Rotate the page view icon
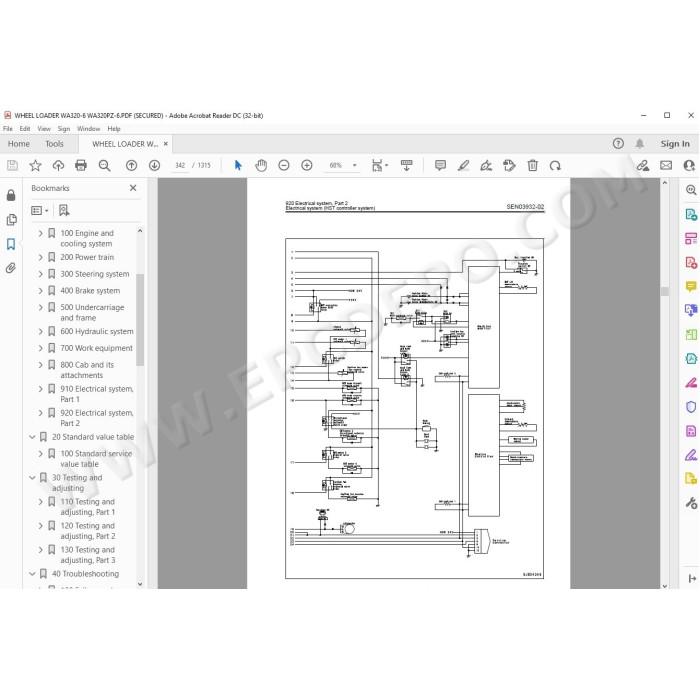The image size is (700, 700). [555, 166]
